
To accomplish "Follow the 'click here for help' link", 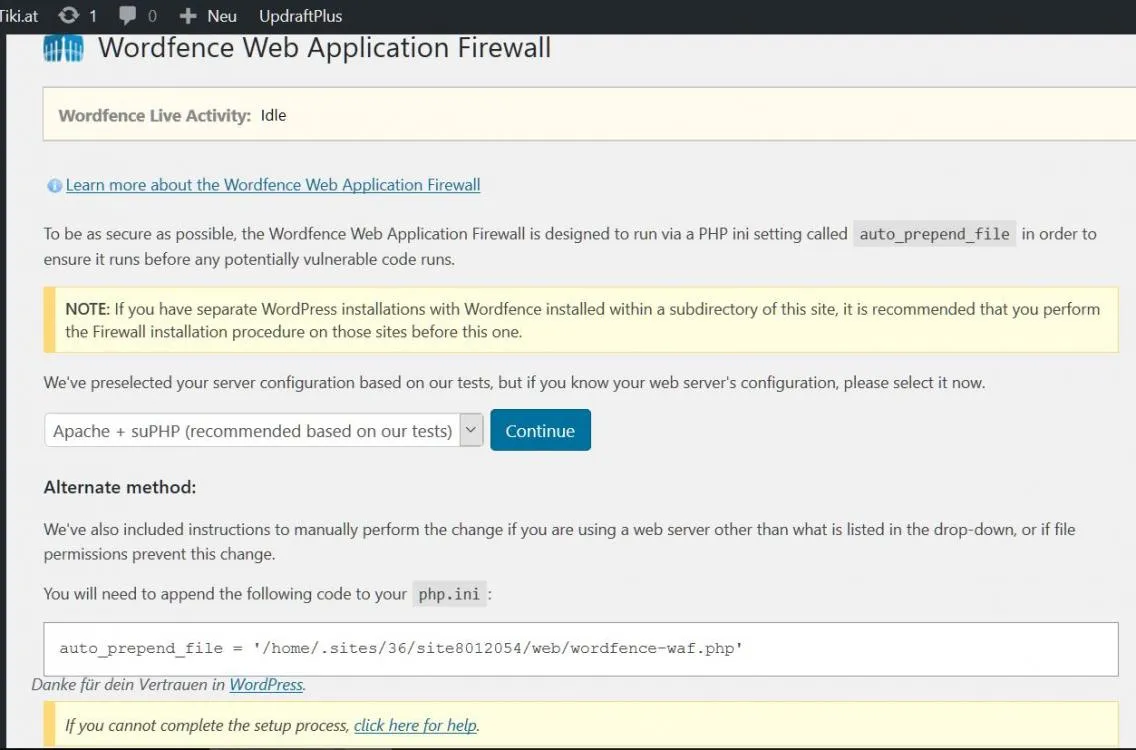I will (x=415, y=725).
